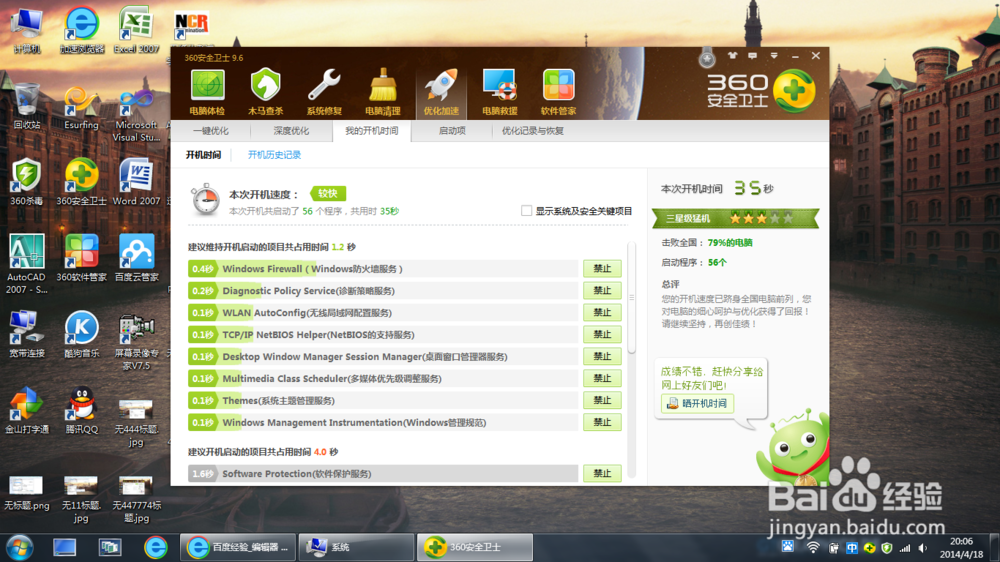The height and width of the screenshot is (562, 1000).
Task: Select 优化加速 rocket icon
Action: click(x=441, y=92)
